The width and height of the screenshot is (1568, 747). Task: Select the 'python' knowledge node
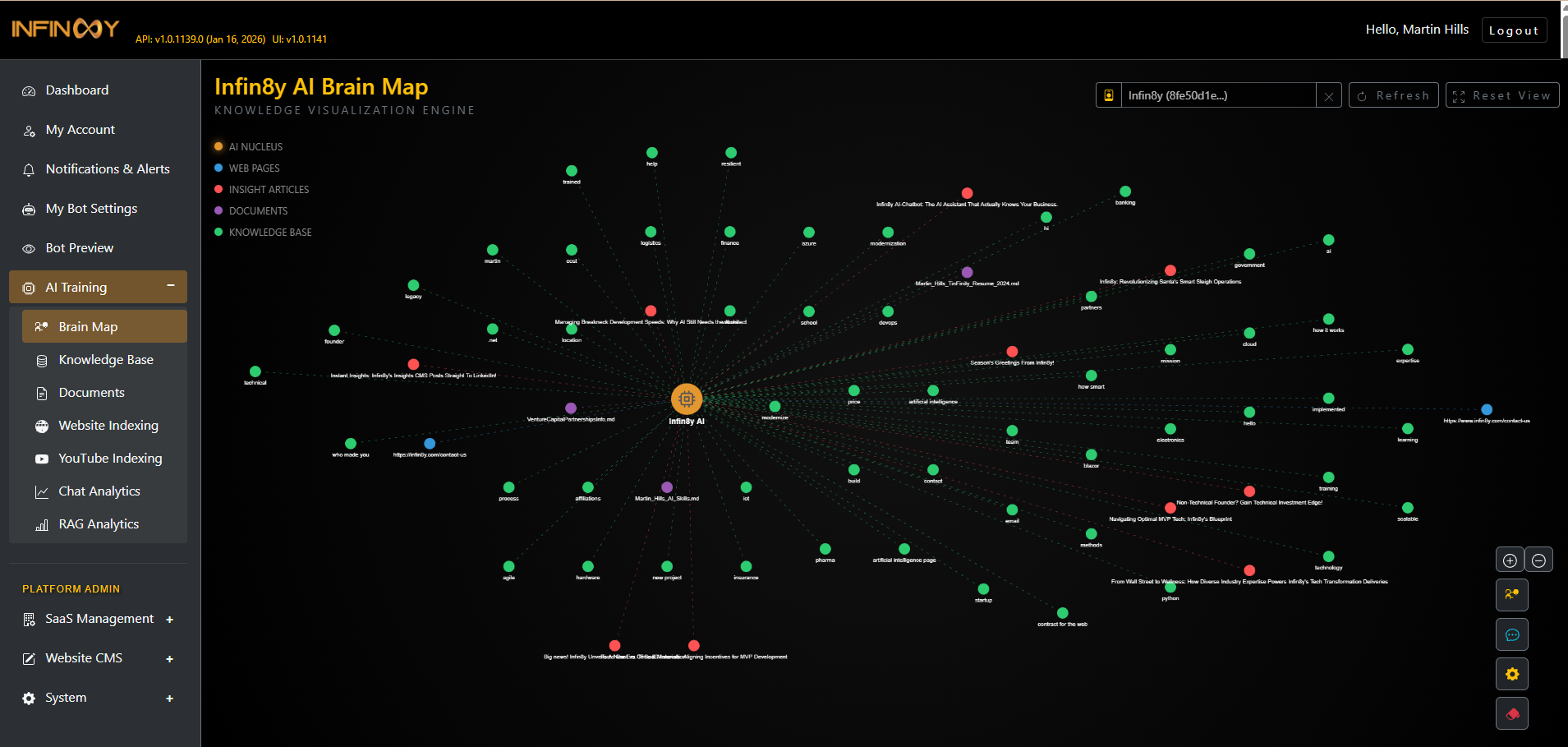point(1170,587)
